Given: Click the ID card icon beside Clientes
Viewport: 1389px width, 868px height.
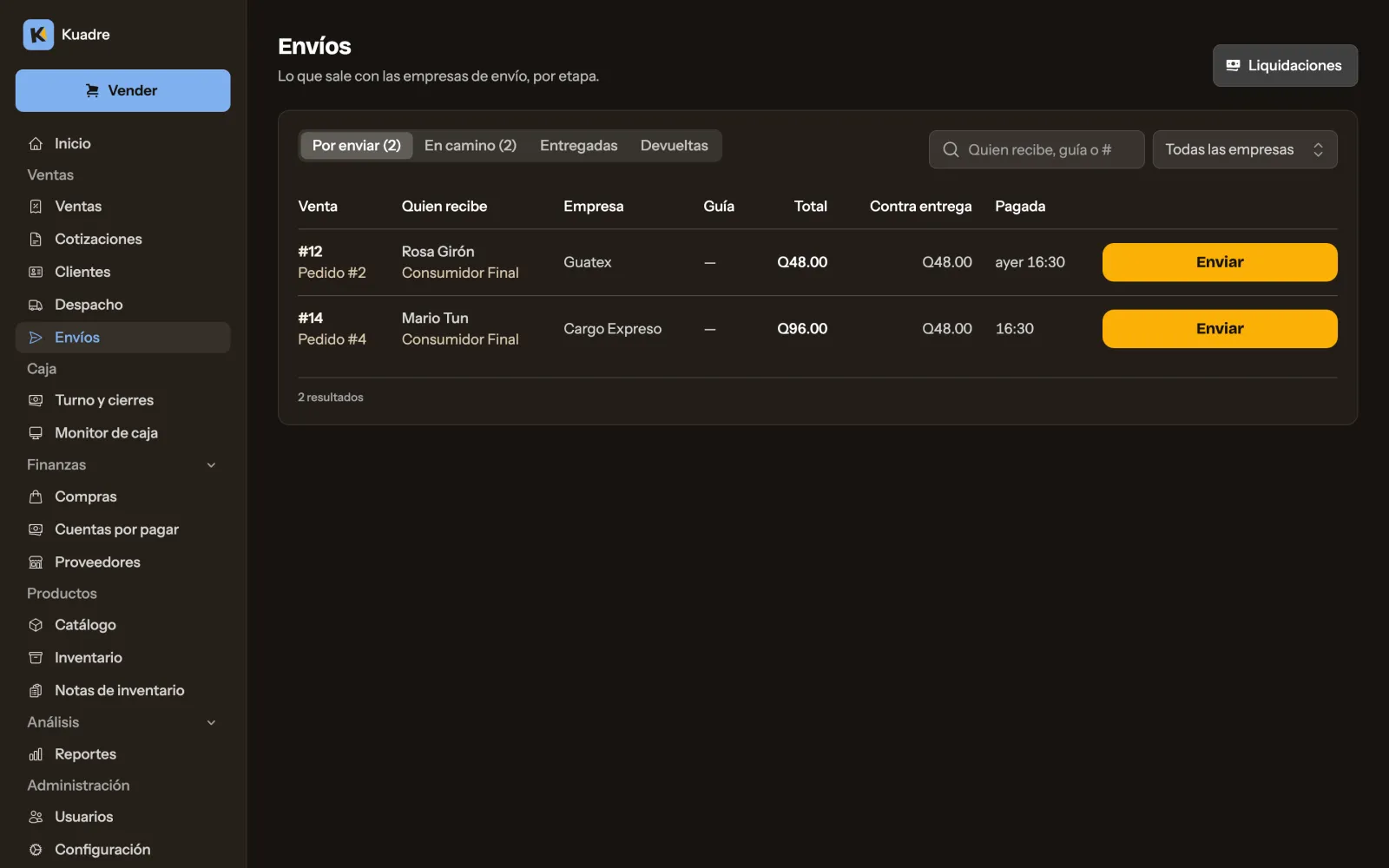Looking at the screenshot, I should [x=36, y=272].
